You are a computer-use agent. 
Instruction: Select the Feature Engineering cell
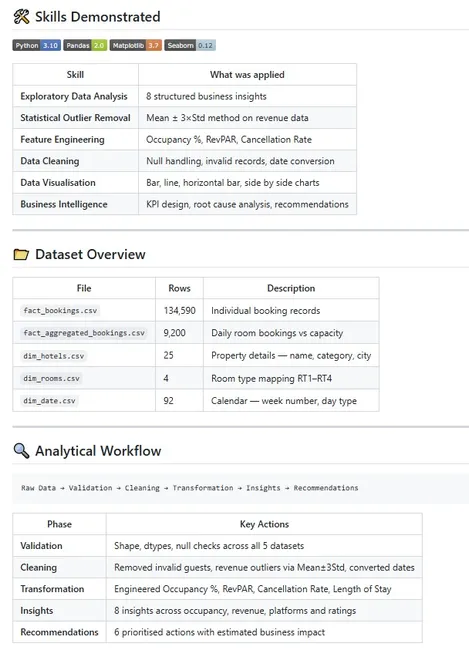pyautogui.click(x=75, y=139)
